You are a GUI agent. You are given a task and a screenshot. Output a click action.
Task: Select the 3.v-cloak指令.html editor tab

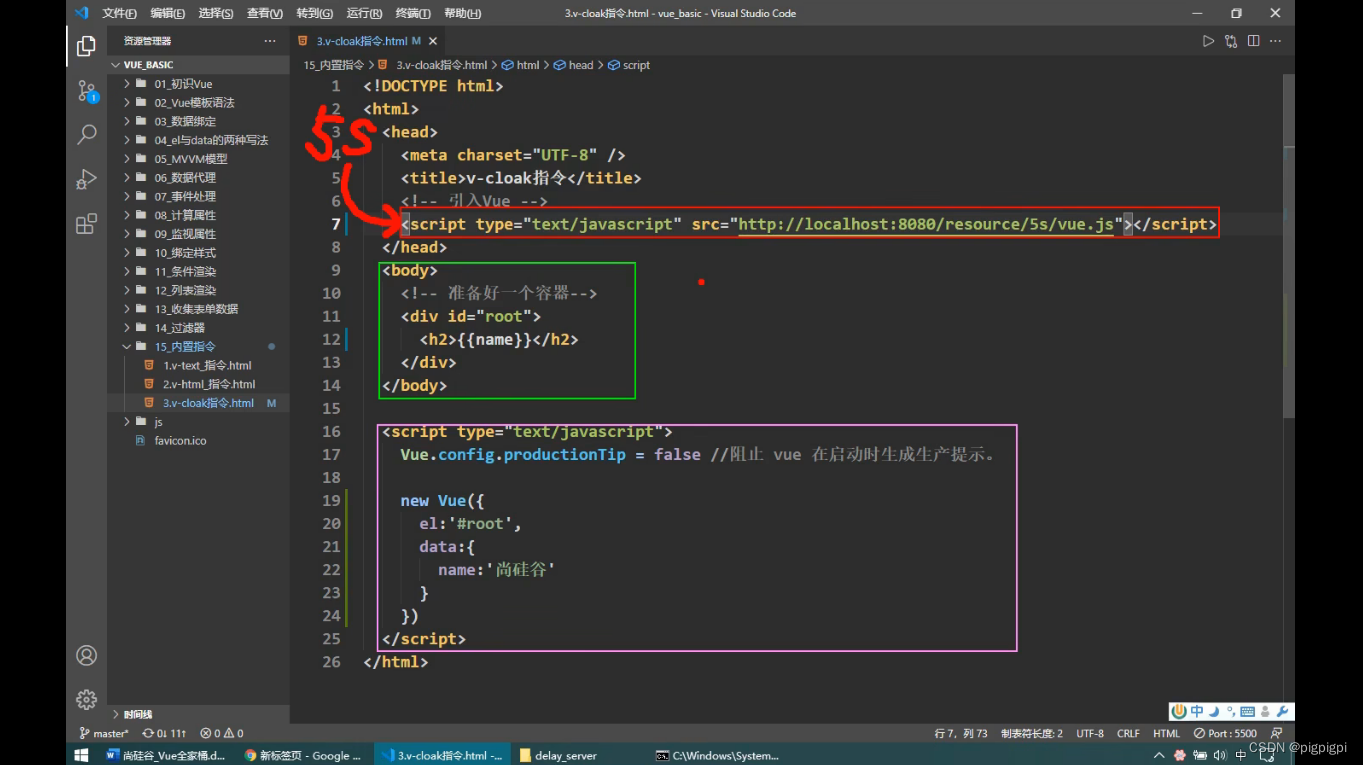pyautogui.click(x=368, y=41)
